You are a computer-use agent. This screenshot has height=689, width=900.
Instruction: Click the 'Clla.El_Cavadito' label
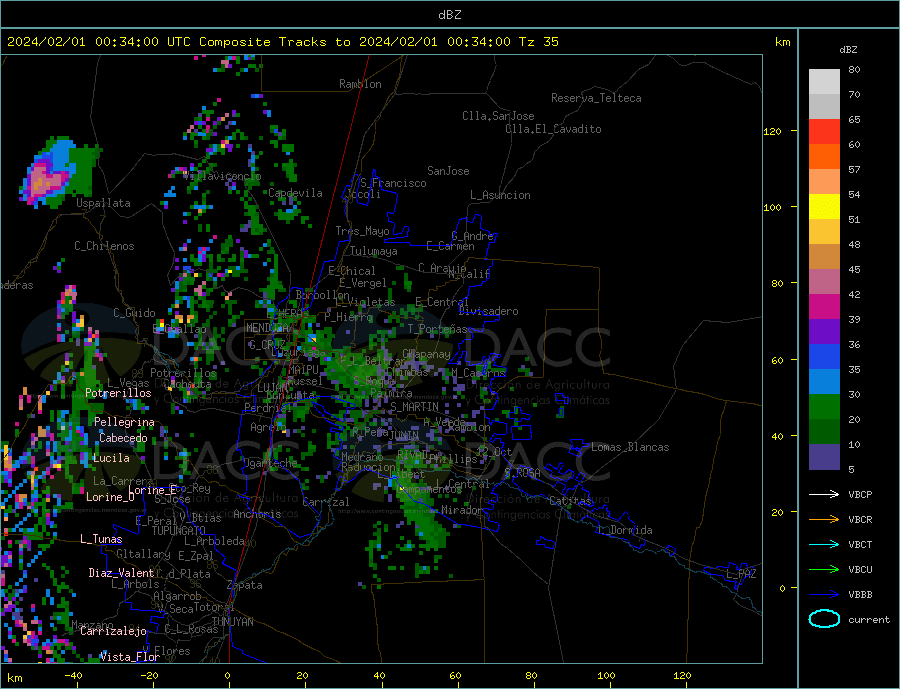click(553, 129)
